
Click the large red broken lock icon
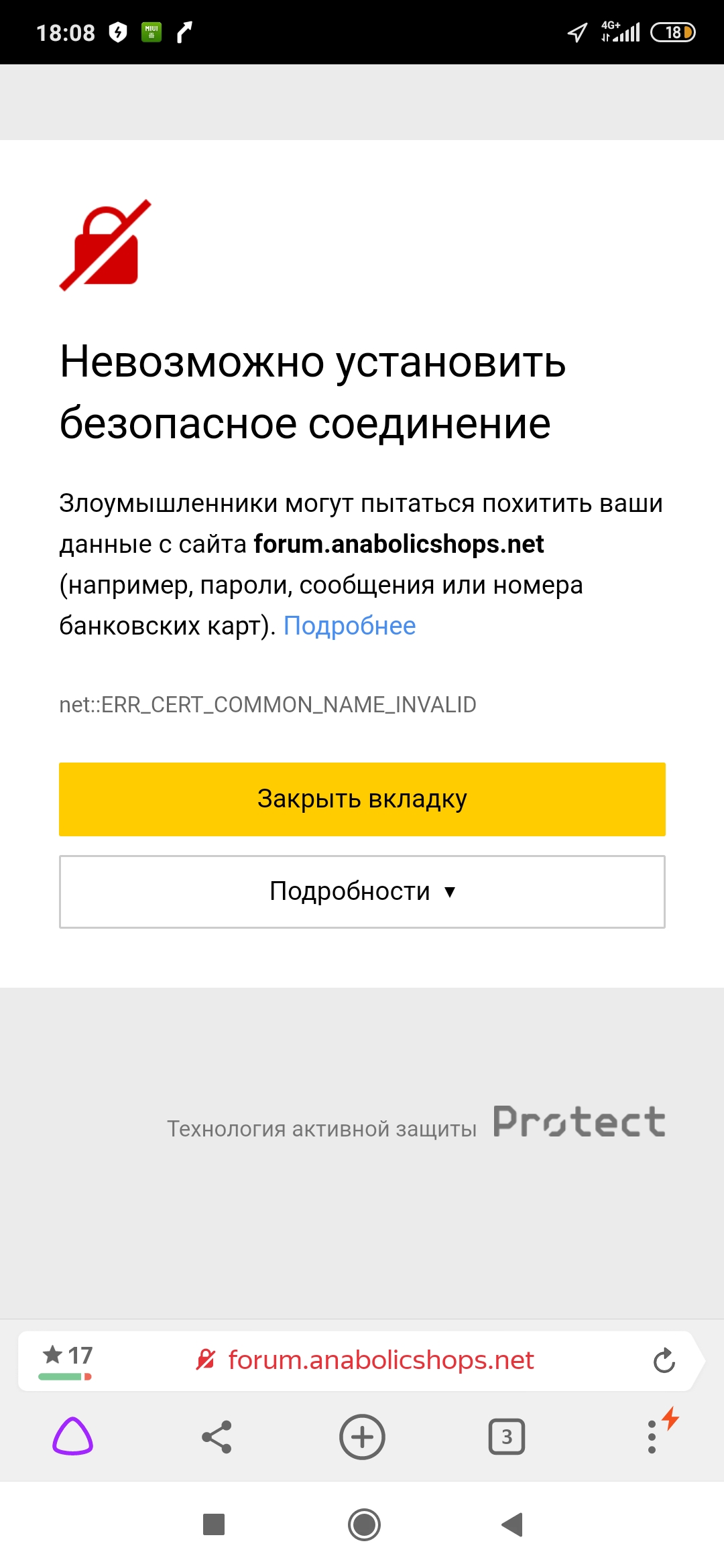pyautogui.click(x=106, y=245)
